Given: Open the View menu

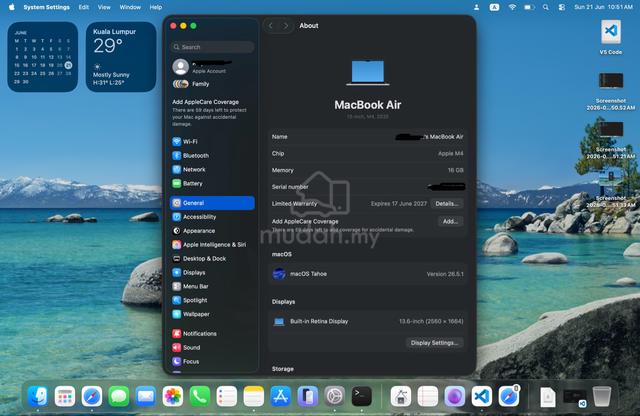Looking at the screenshot, I should point(104,7).
